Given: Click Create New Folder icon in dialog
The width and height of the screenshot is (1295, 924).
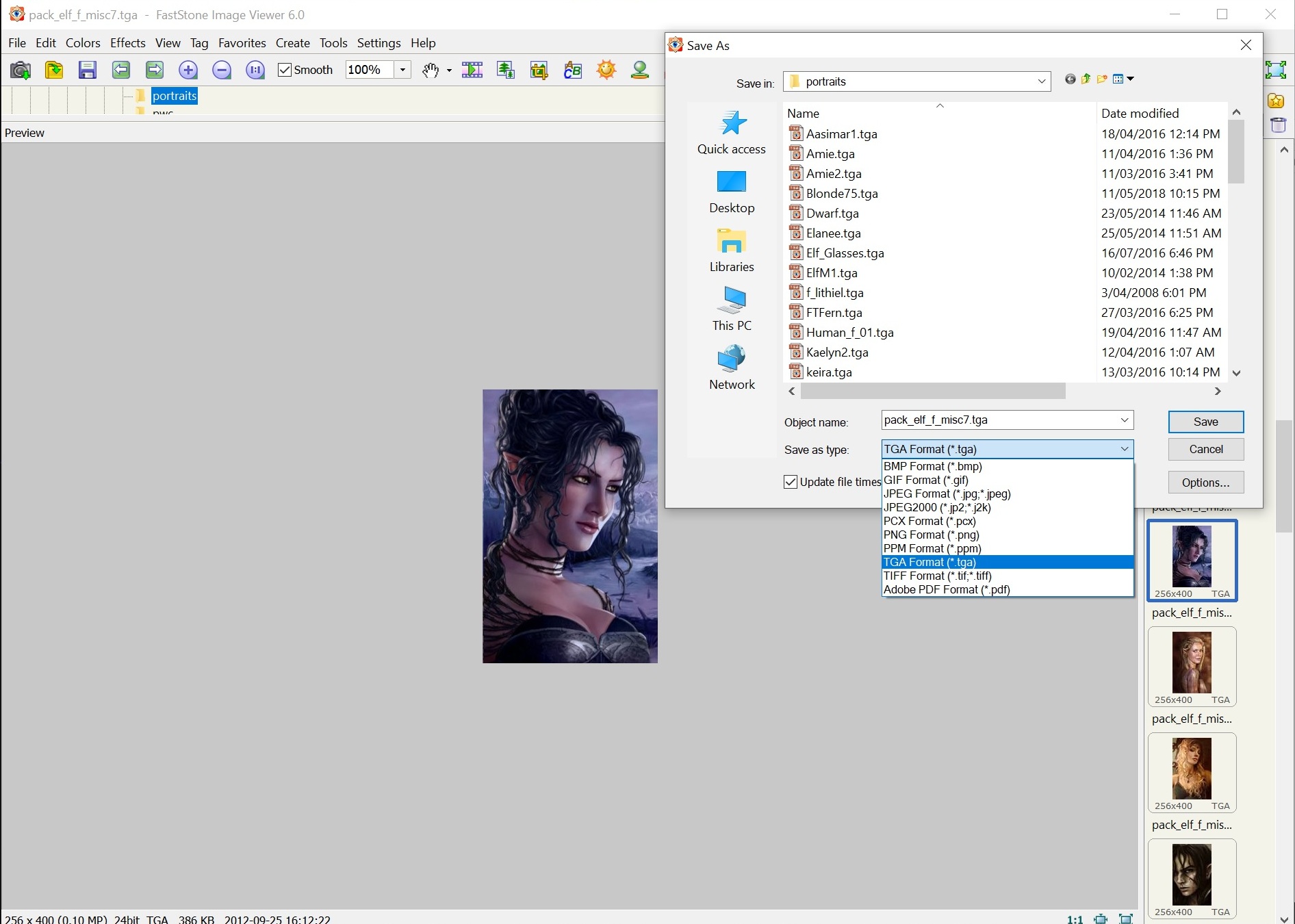Looking at the screenshot, I should click(x=1102, y=79).
